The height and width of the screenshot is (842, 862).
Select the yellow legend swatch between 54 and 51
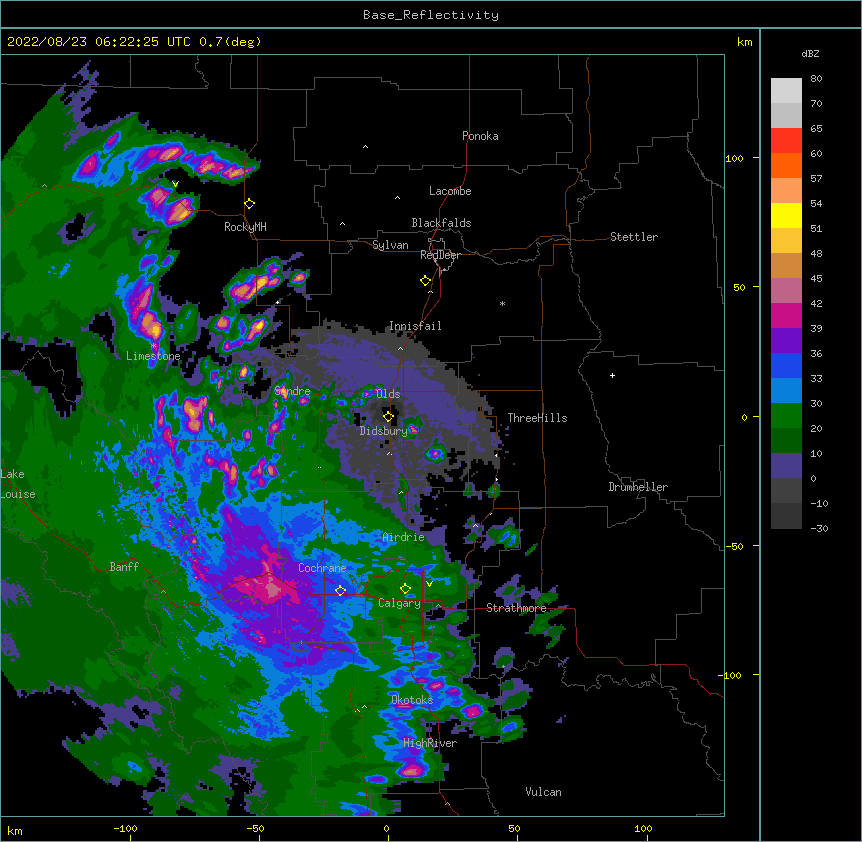[x=786, y=215]
